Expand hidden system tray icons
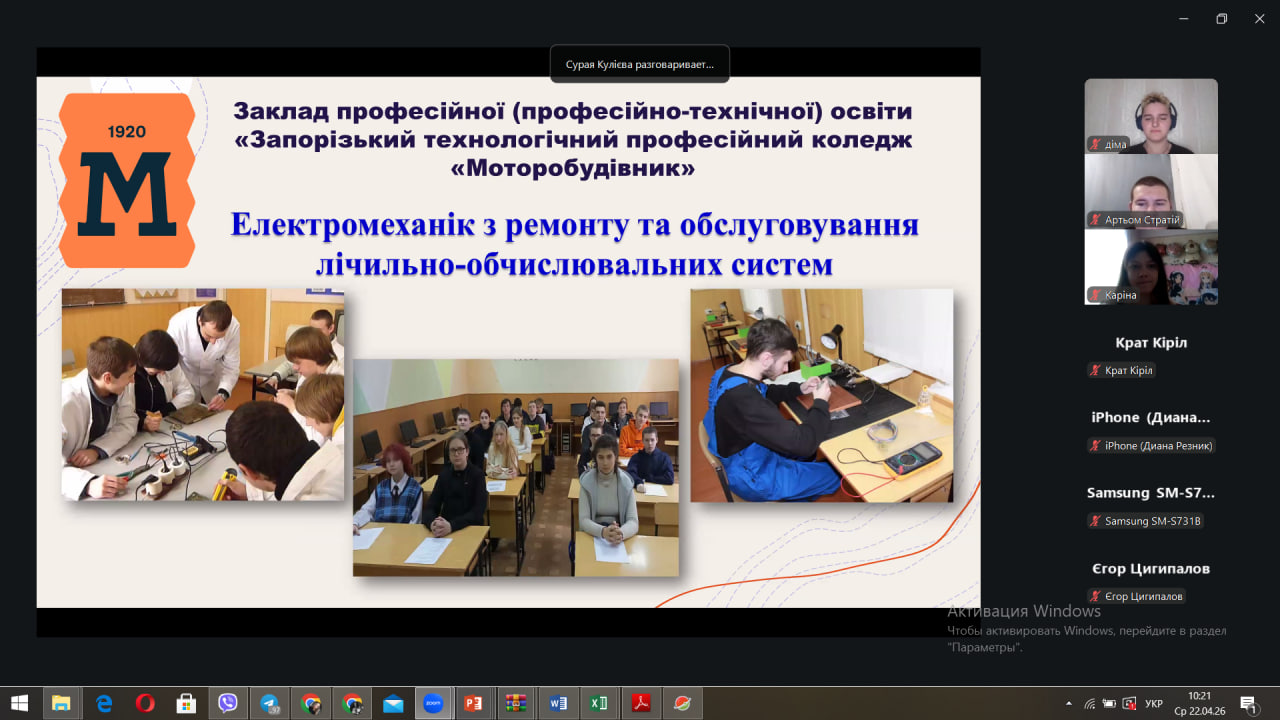Image resolution: width=1280 pixels, height=720 pixels. [x=1069, y=703]
